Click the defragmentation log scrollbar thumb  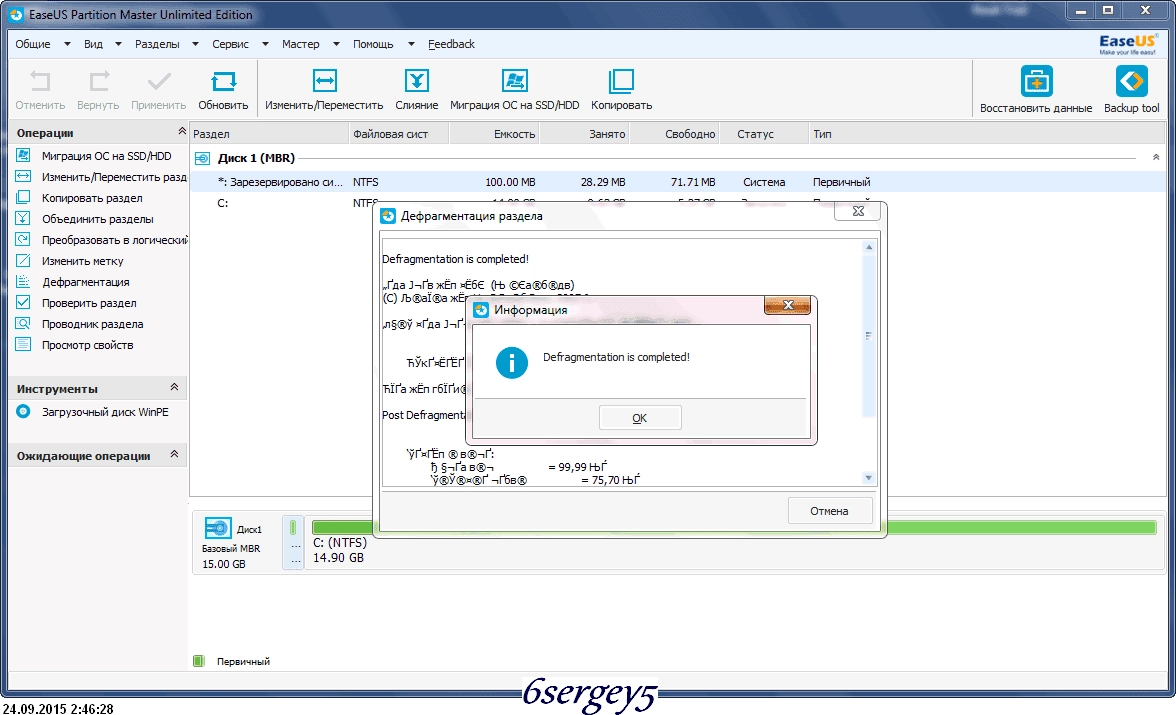(x=868, y=335)
